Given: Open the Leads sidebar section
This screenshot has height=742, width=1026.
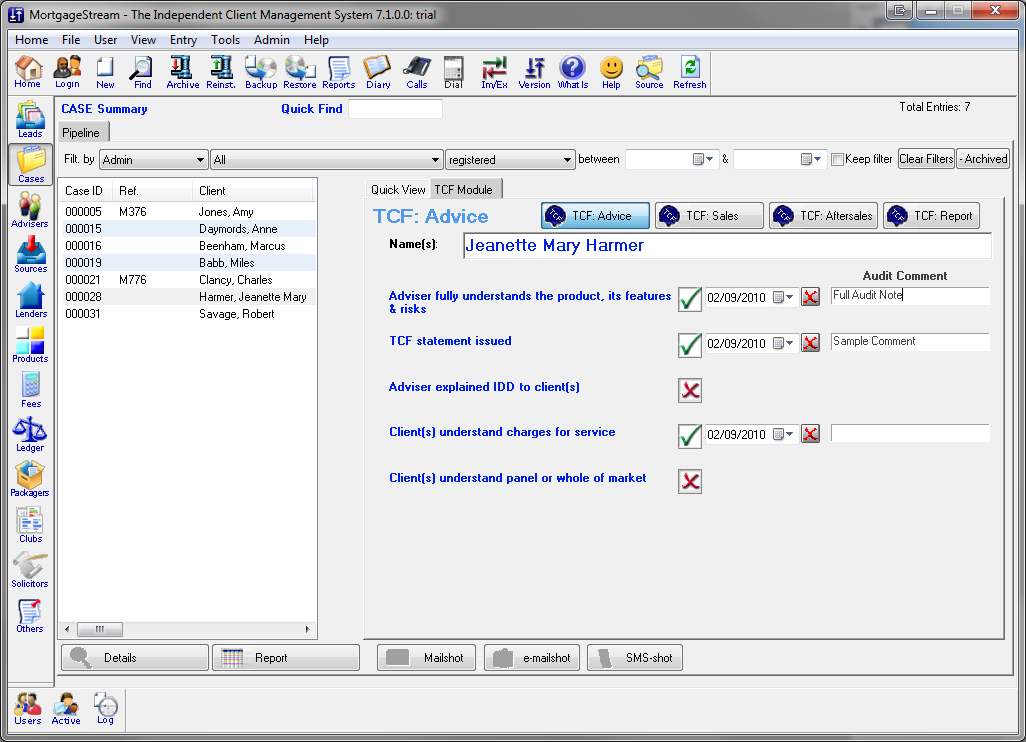Looking at the screenshot, I should [x=30, y=119].
